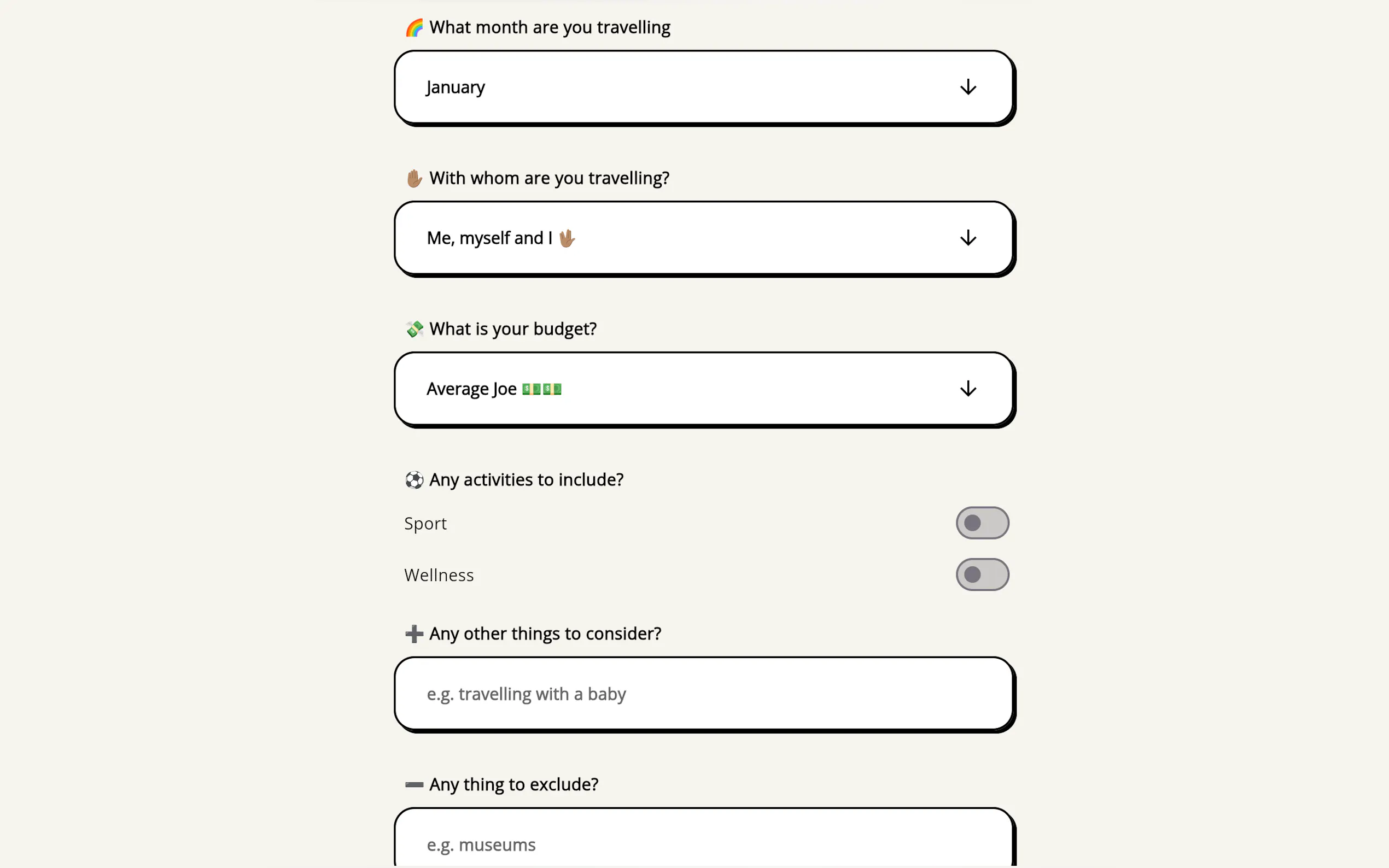Click the plus icon beside other things question
Image resolution: width=1389 pixels, height=868 pixels.
pos(414,634)
